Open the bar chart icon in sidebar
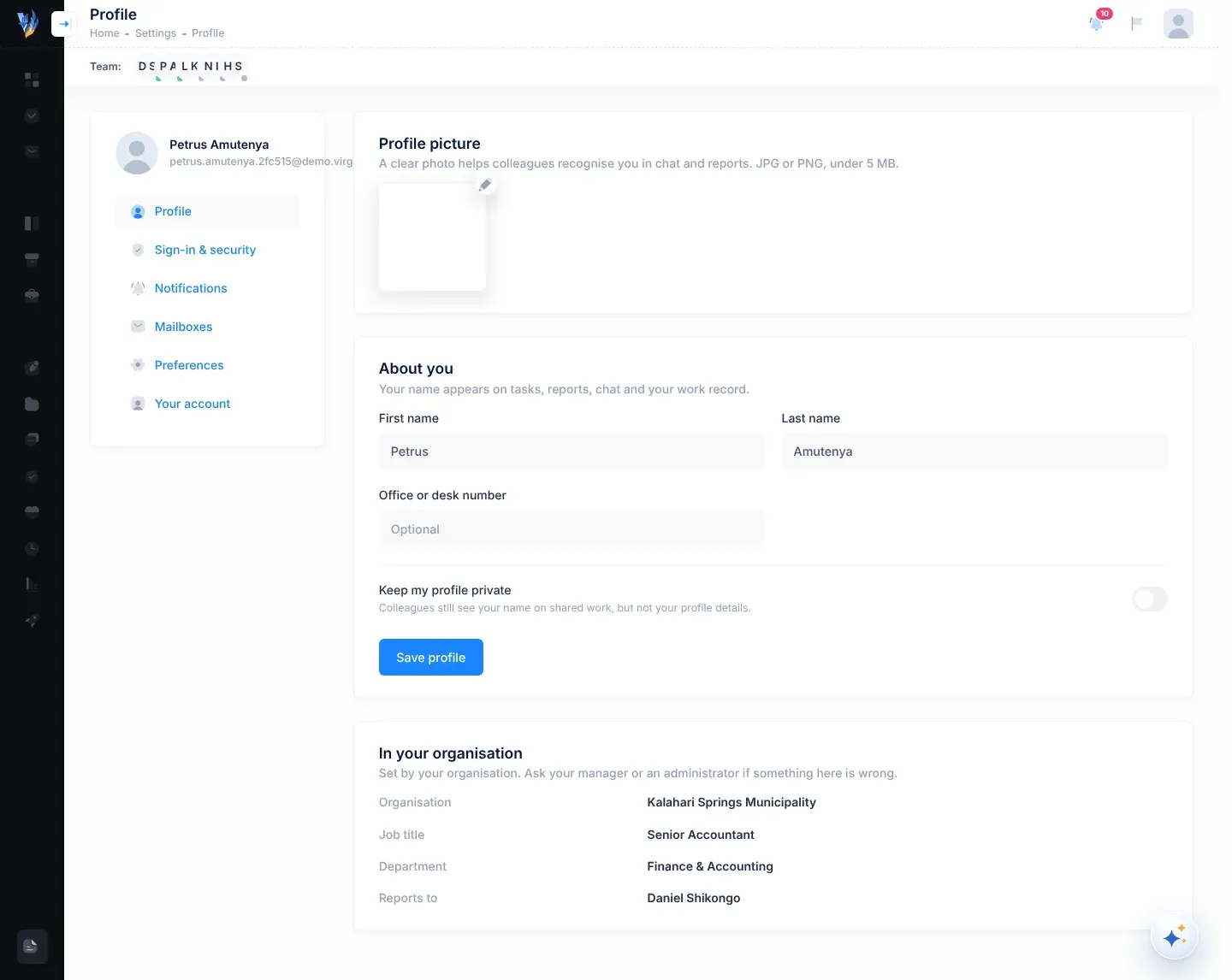1232x980 pixels. [x=32, y=584]
